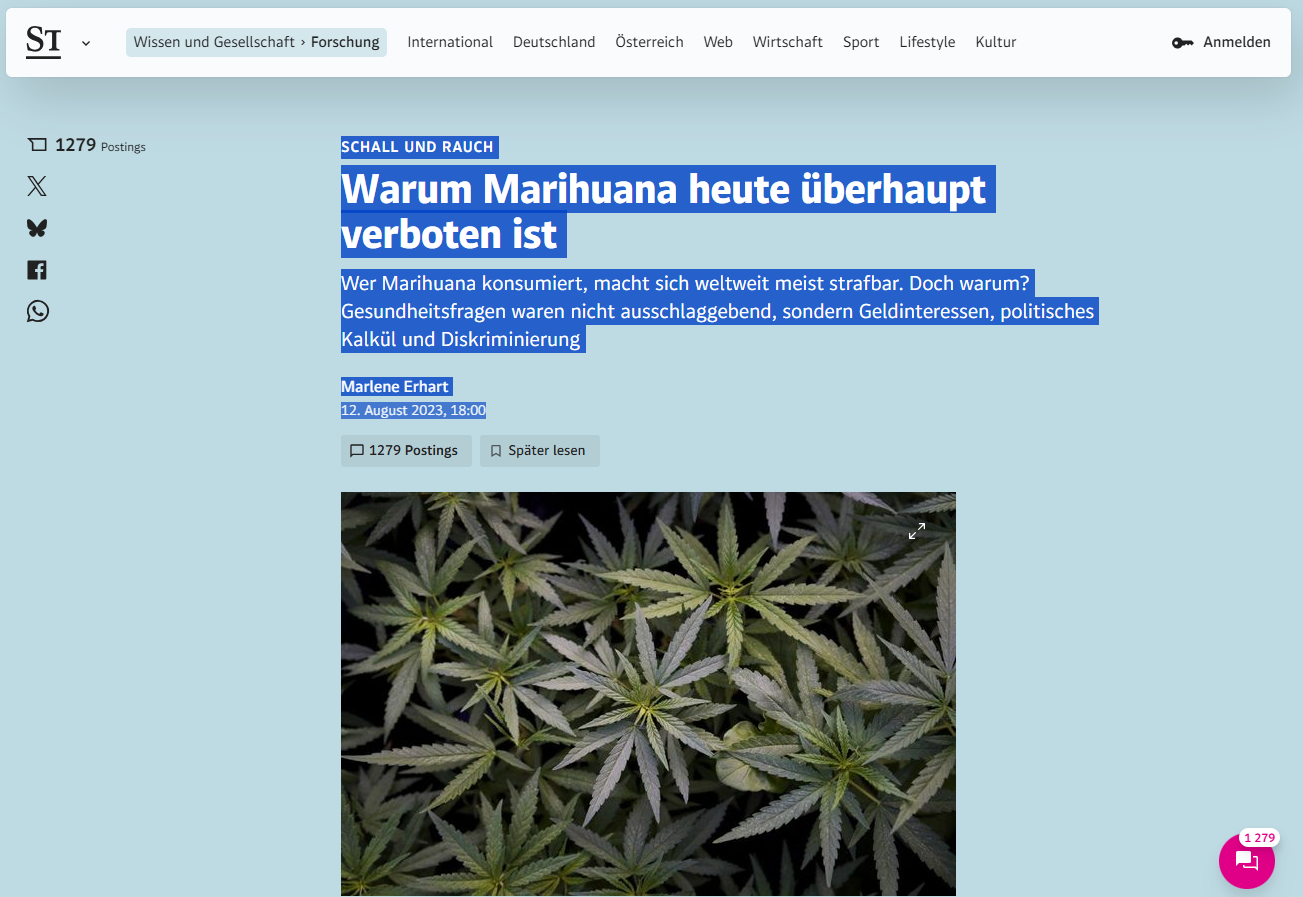
Task: Click the 1279 Postings button below the date
Action: (x=404, y=451)
